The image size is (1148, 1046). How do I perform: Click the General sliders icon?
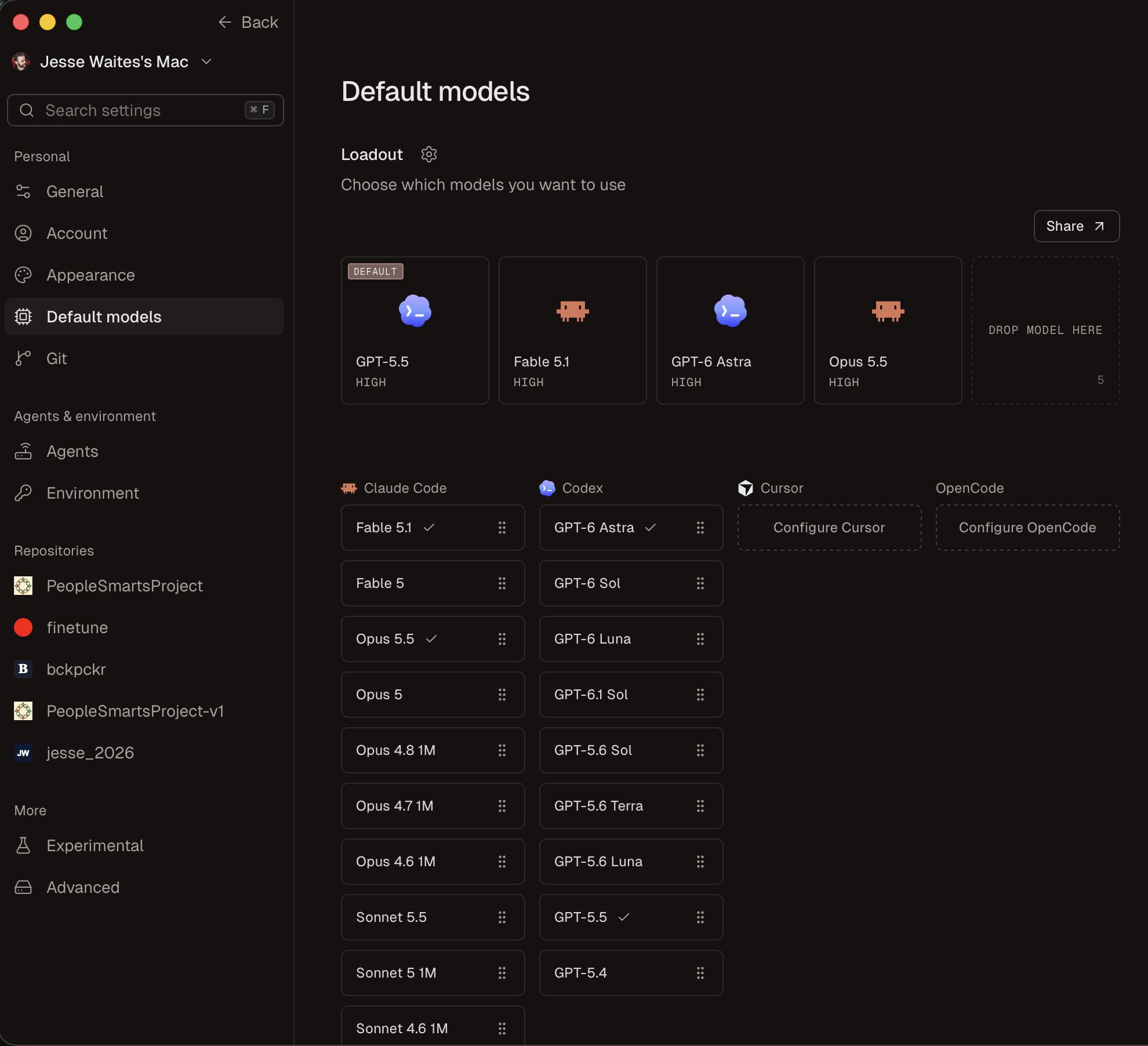pyautogui.click(x=23, y=191)
